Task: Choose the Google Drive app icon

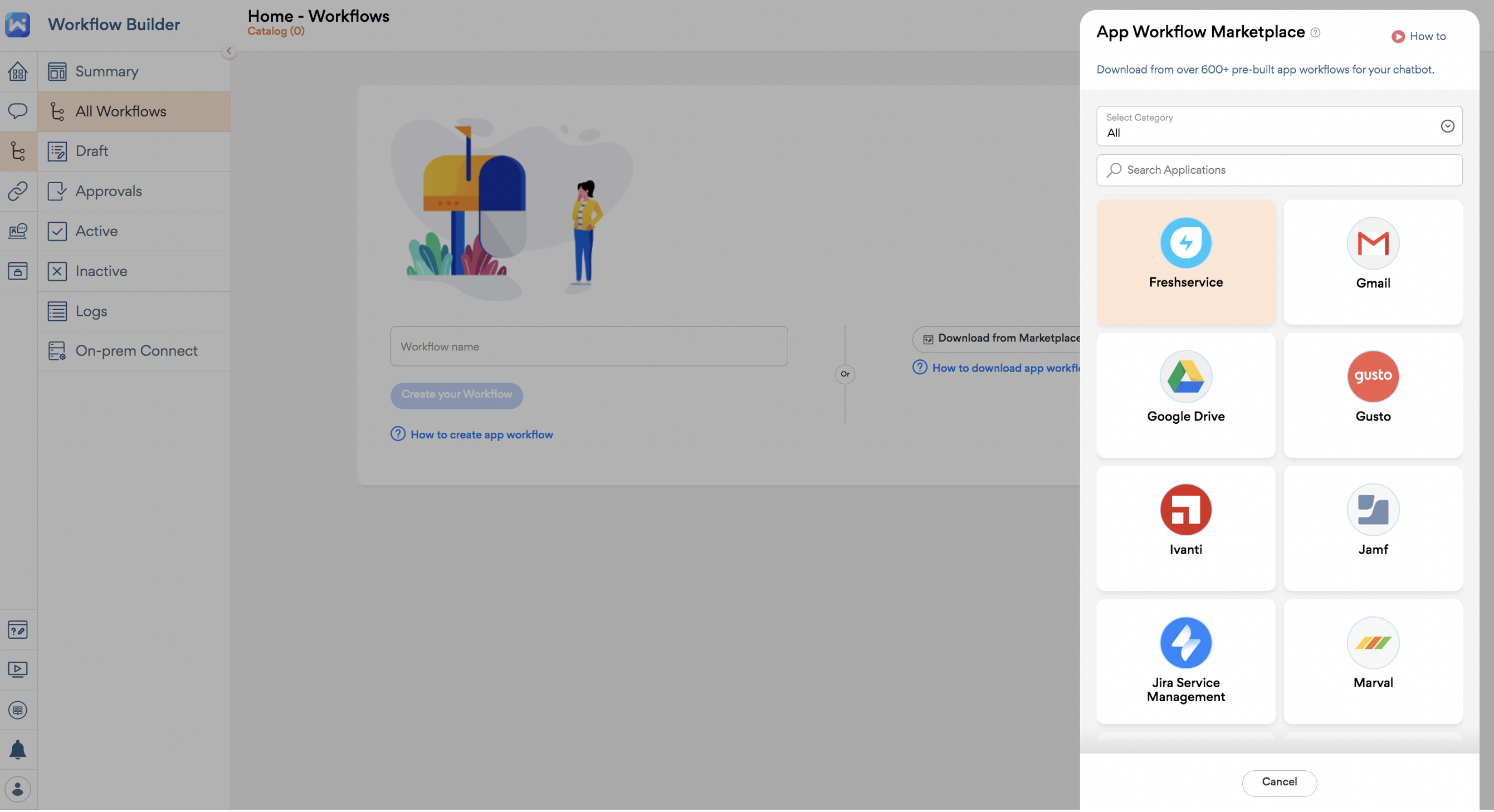Action: pyautogui.click(x=1185, y=378)
